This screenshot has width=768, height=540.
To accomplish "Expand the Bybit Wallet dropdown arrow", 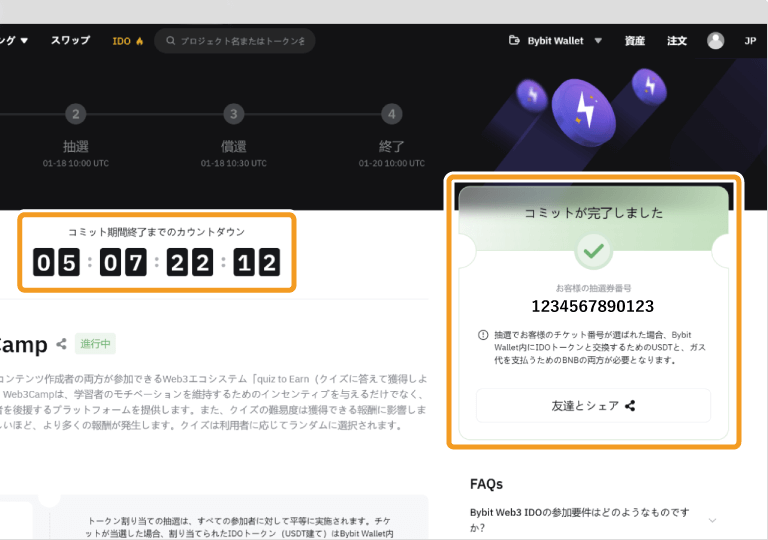I will (598, 41).
